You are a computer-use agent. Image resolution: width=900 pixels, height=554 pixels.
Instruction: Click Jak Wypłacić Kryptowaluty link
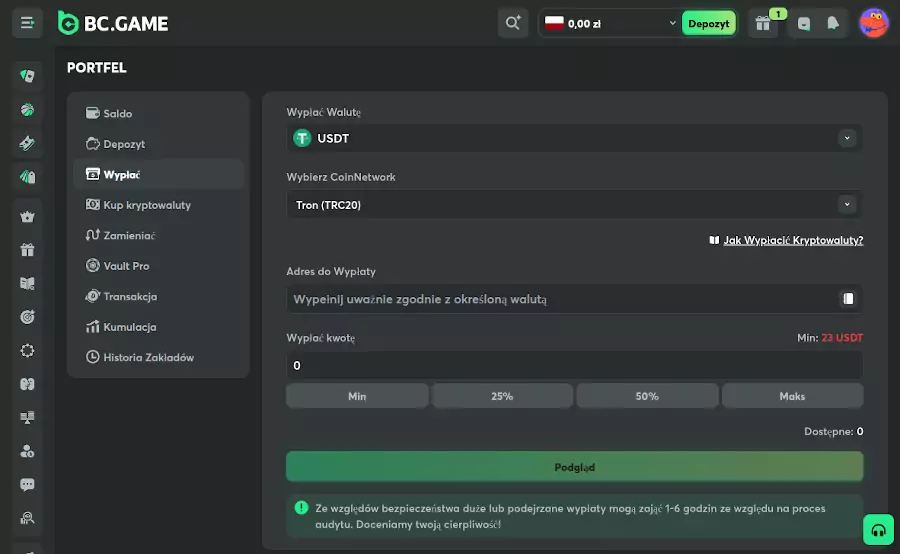click(x=792, y=240)
